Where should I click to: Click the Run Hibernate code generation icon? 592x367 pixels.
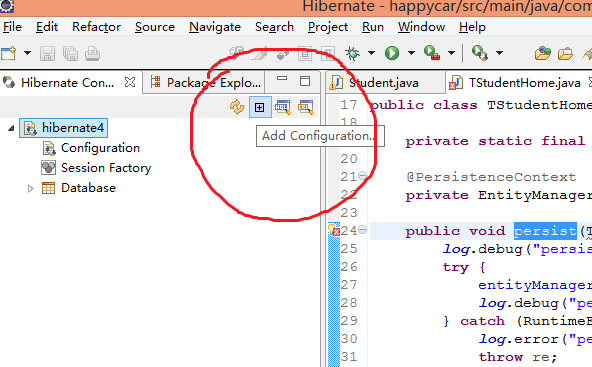click(480, 53)
